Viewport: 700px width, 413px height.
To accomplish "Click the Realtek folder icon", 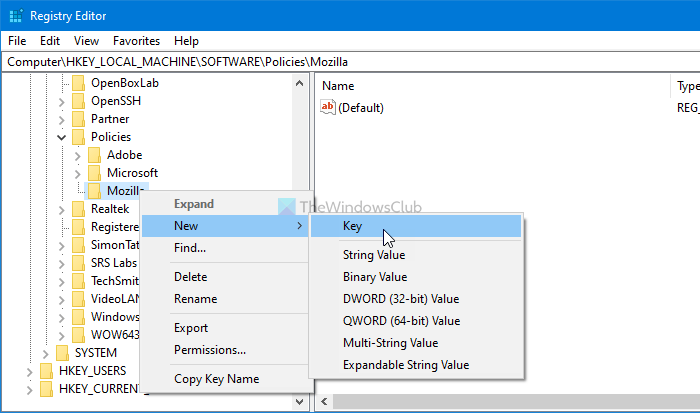I will (x=79, y=209).
